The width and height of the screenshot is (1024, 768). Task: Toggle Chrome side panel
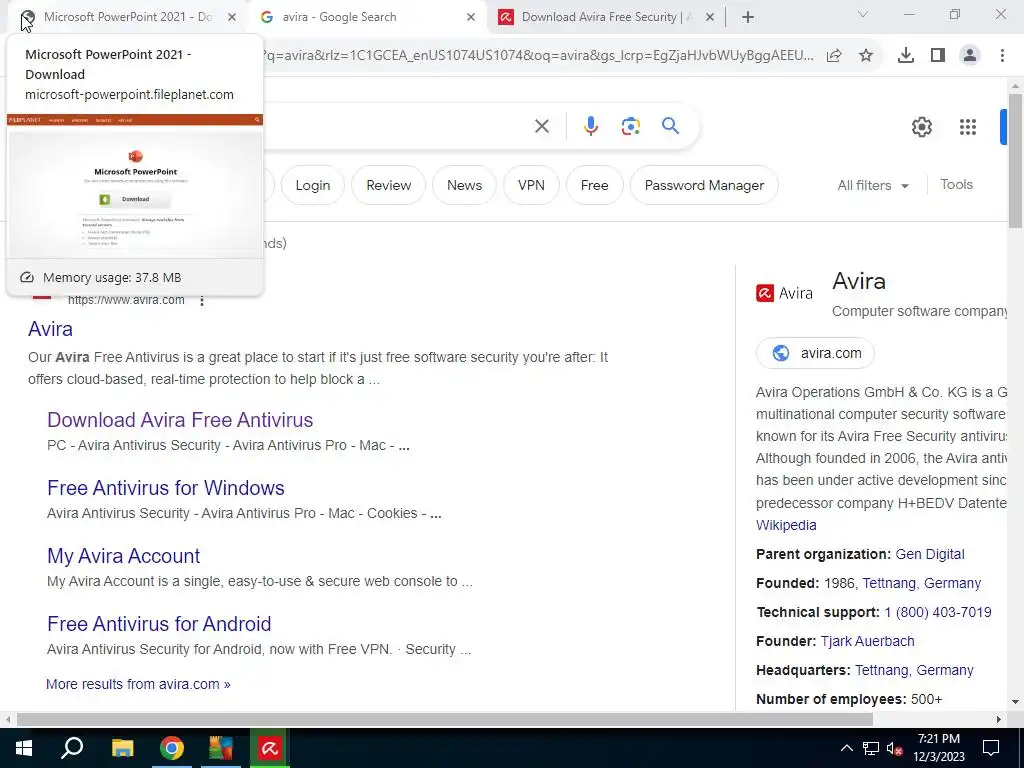(x=937, y=56)
